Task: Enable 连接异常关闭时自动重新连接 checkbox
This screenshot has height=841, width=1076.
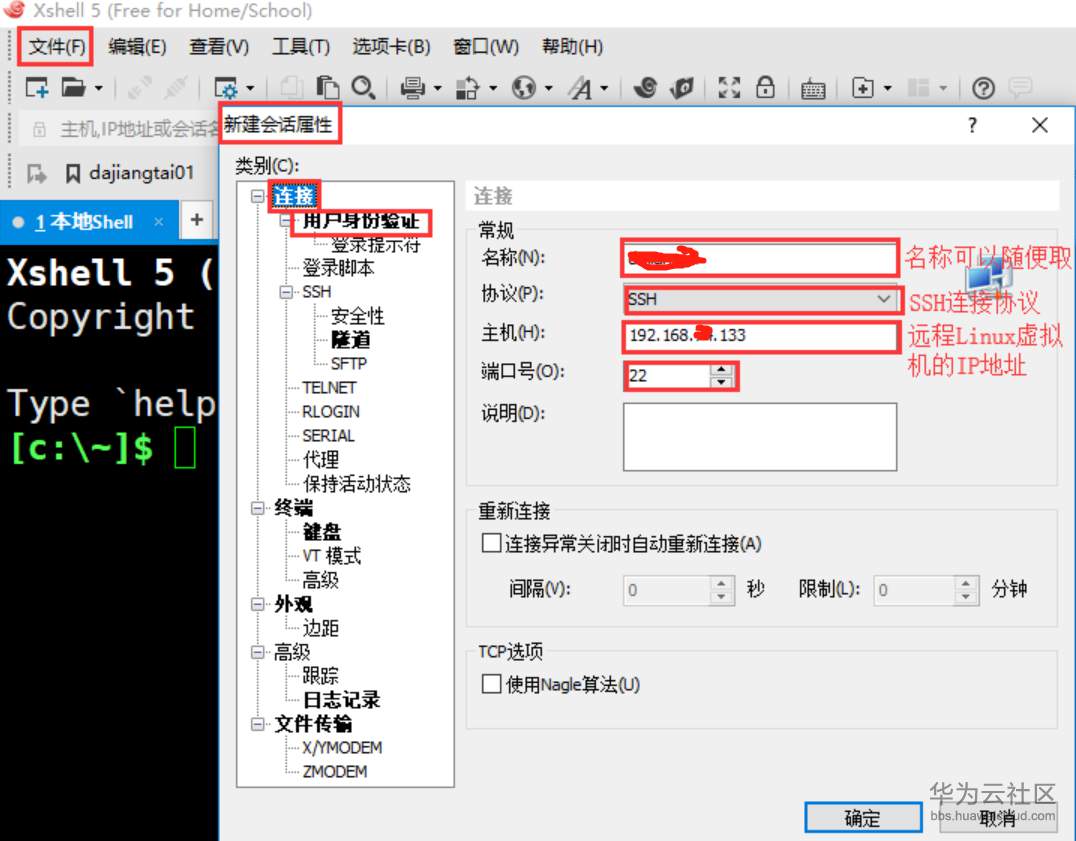Action: [491, 543]
